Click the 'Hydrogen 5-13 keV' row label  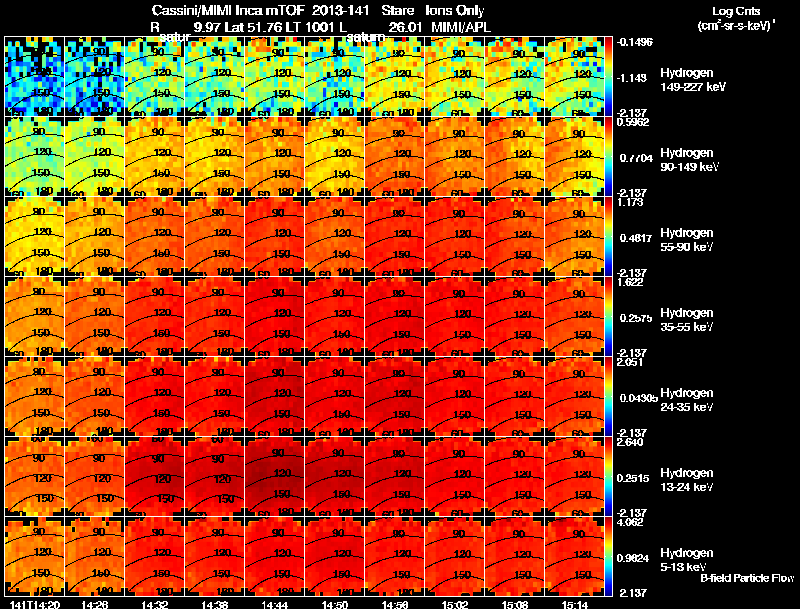click(687, 560)
